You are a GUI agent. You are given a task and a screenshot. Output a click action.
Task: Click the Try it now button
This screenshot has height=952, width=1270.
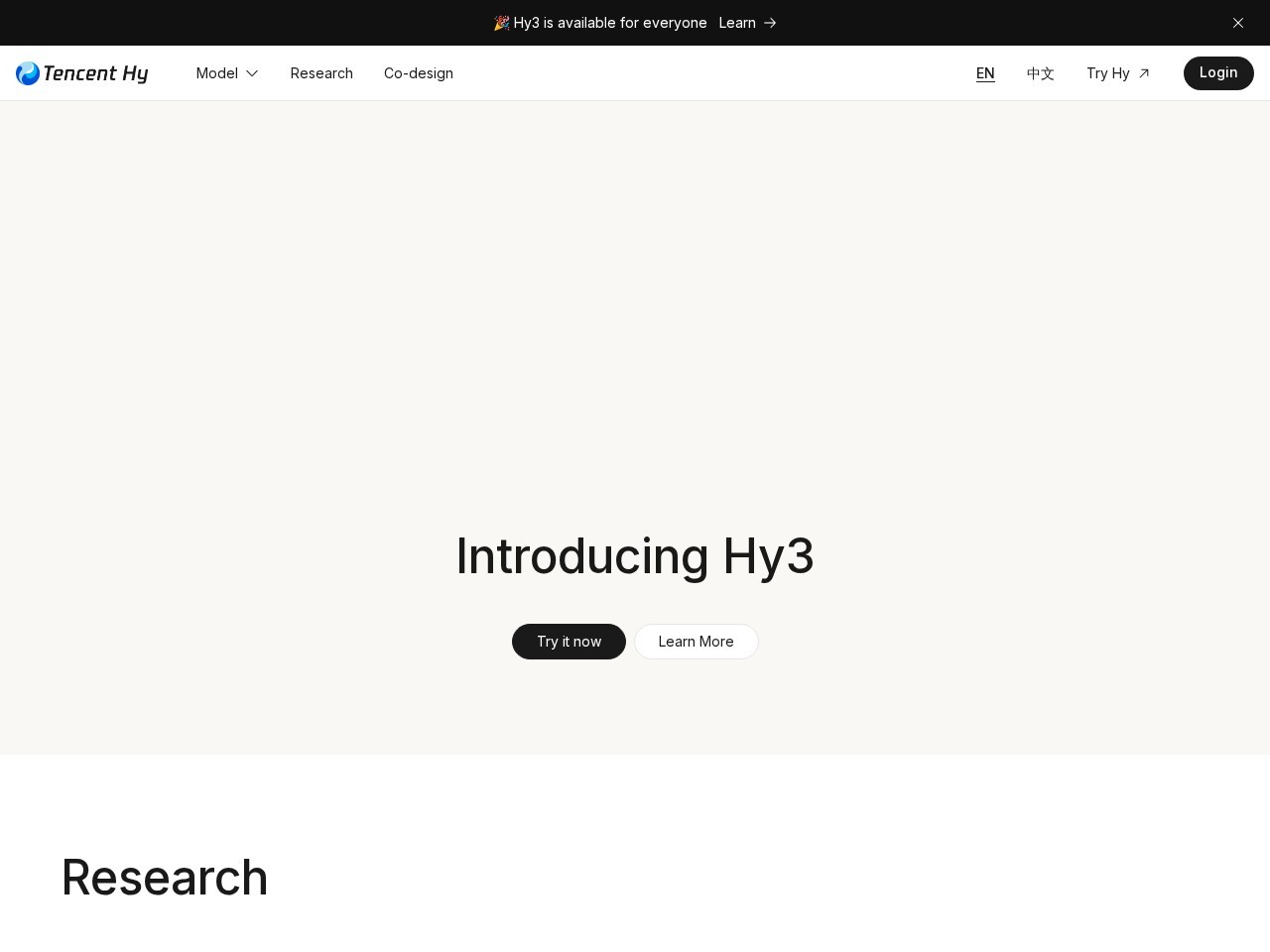[569, 642]
